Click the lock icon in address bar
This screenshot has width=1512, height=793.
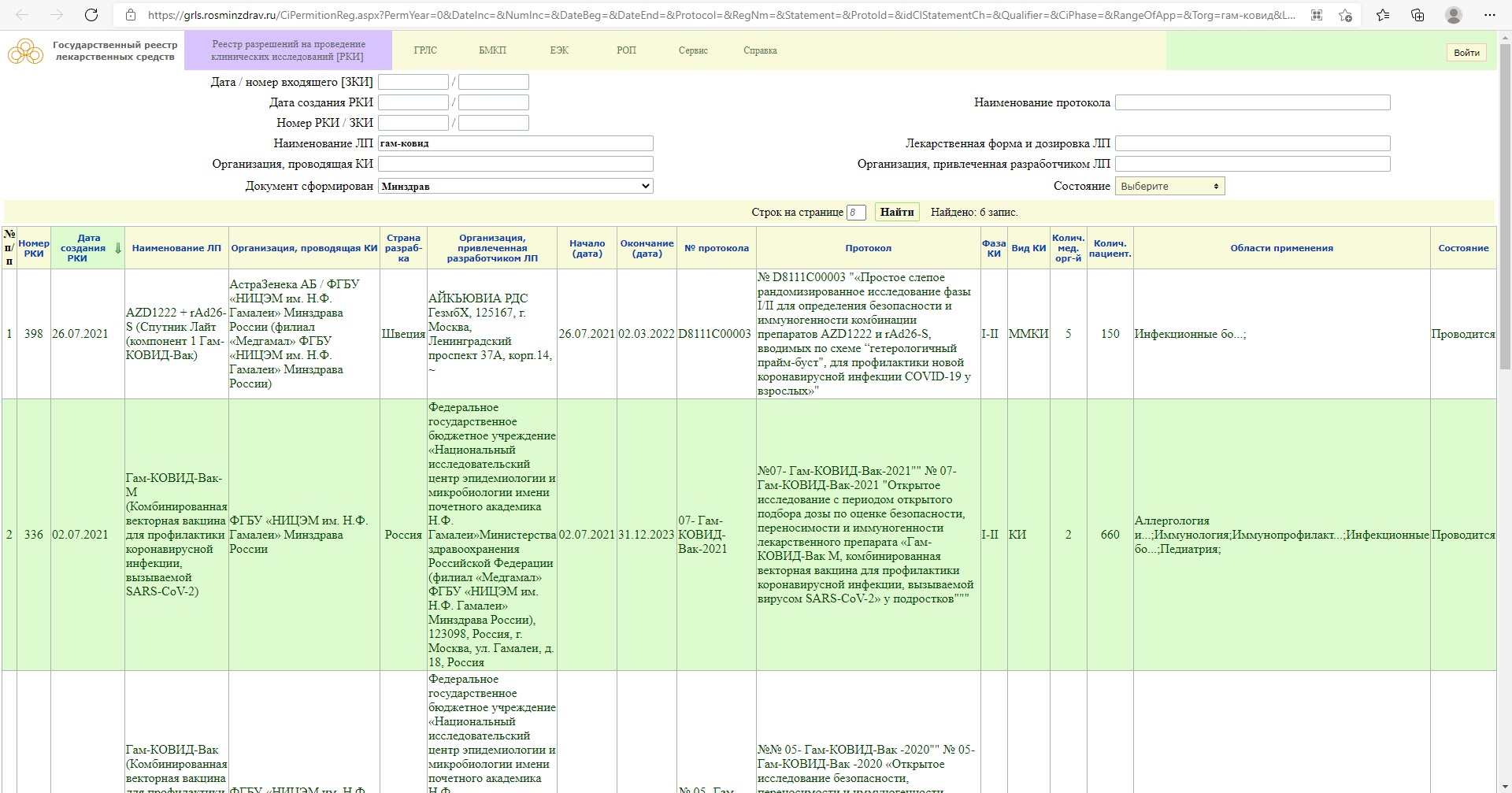[131, 15]
